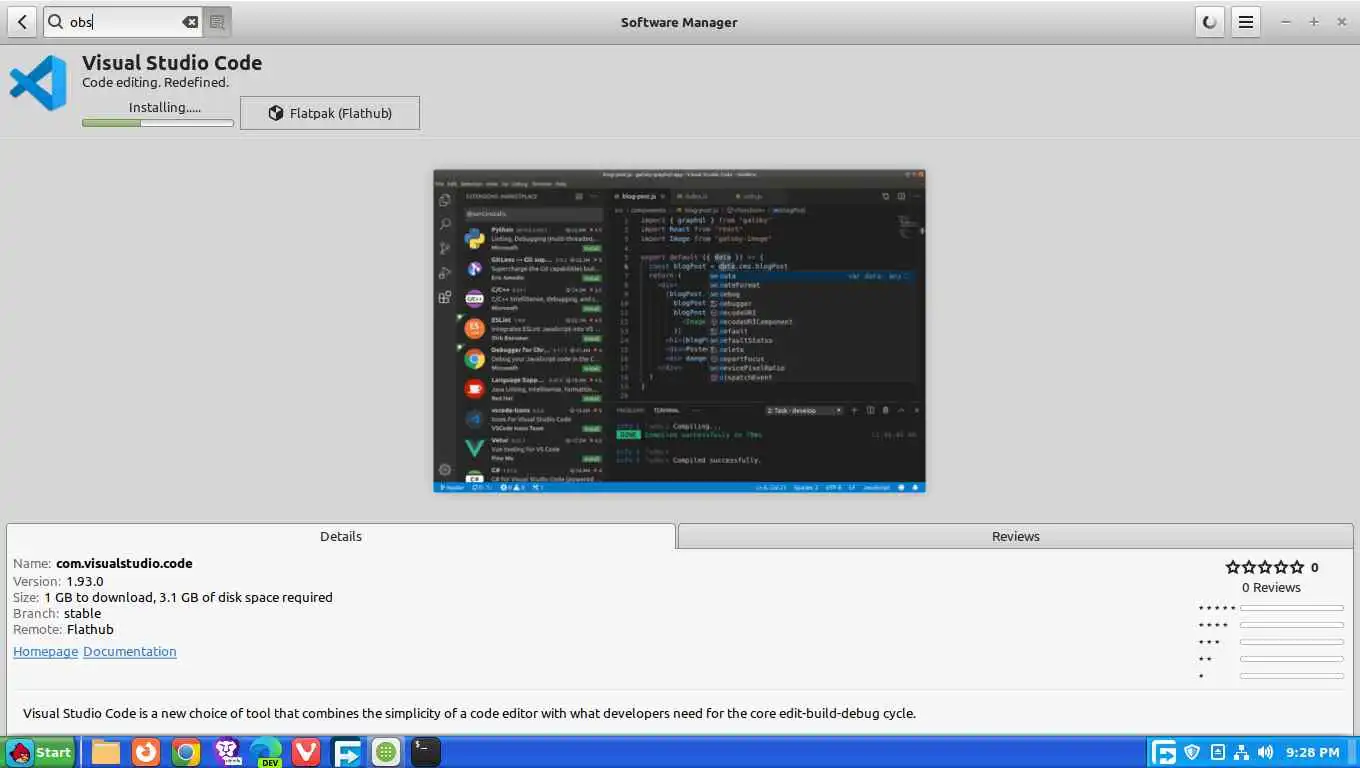Open the Homepage link
Image resolution: width=1360 pixels, height=768 pixels.
[x=45, y=651]
